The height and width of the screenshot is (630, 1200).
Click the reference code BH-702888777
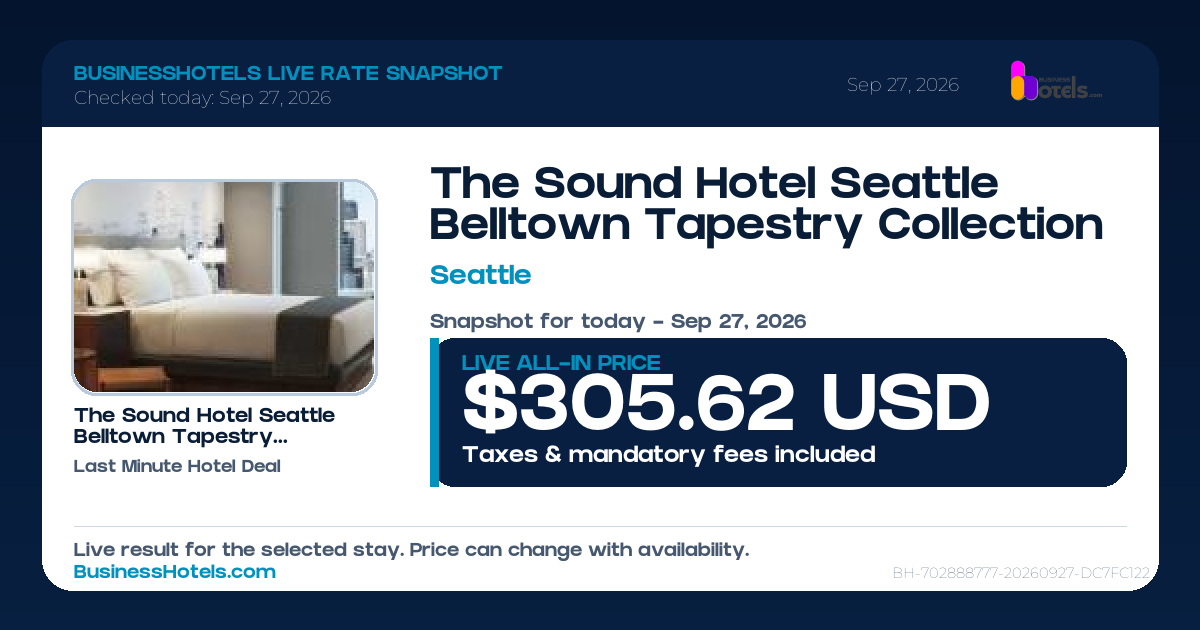[x=1021, y=574]
